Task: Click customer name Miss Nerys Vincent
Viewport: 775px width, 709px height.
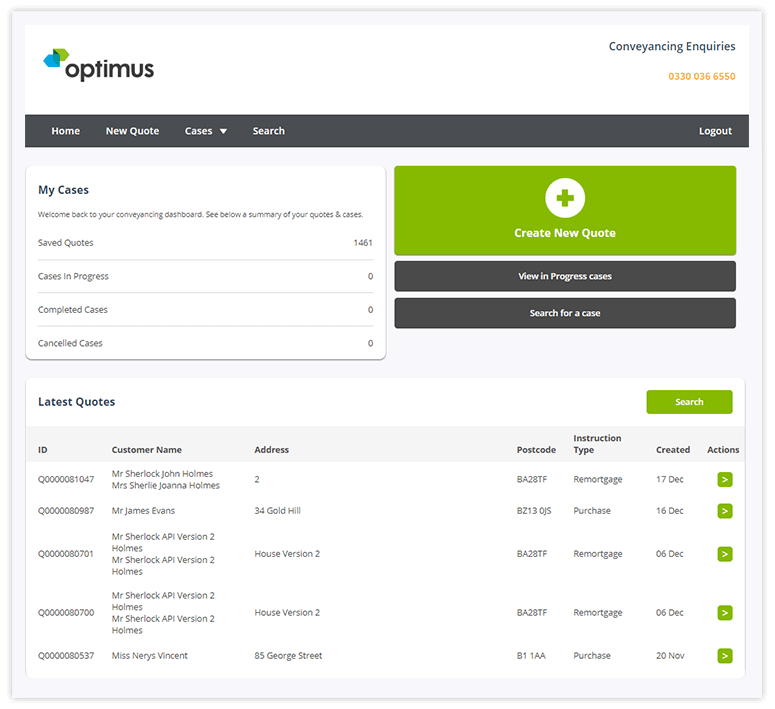Action: (x=150, y=656)
